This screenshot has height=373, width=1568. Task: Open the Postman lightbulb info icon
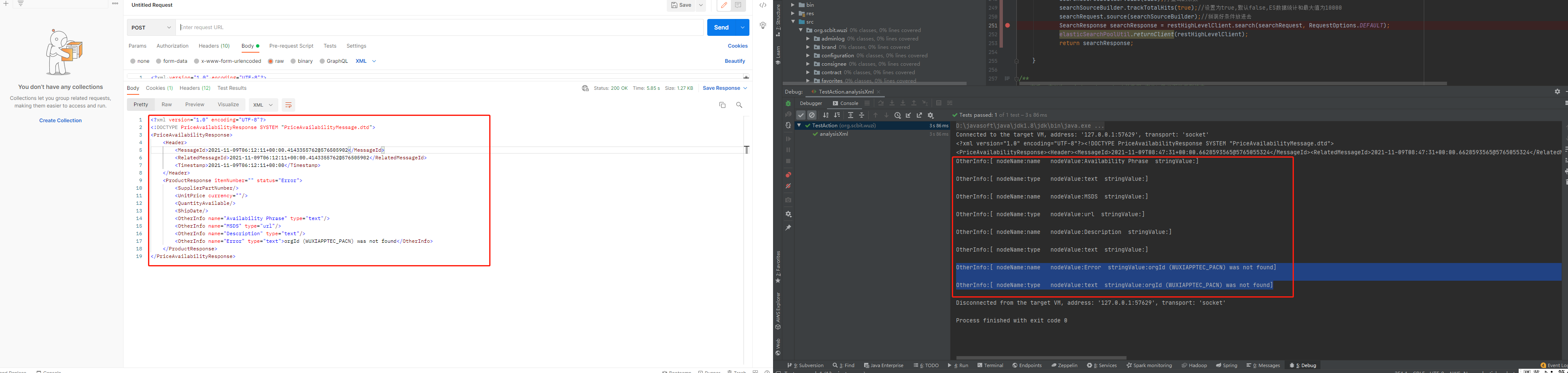(x=762, y=26)
